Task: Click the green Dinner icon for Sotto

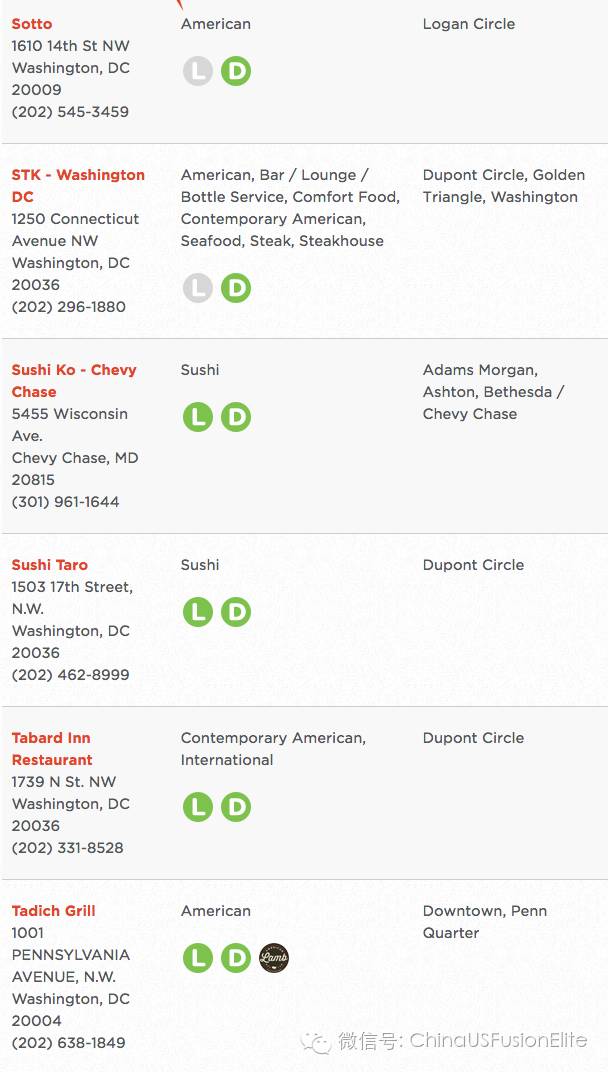Action: pos(236,71)
